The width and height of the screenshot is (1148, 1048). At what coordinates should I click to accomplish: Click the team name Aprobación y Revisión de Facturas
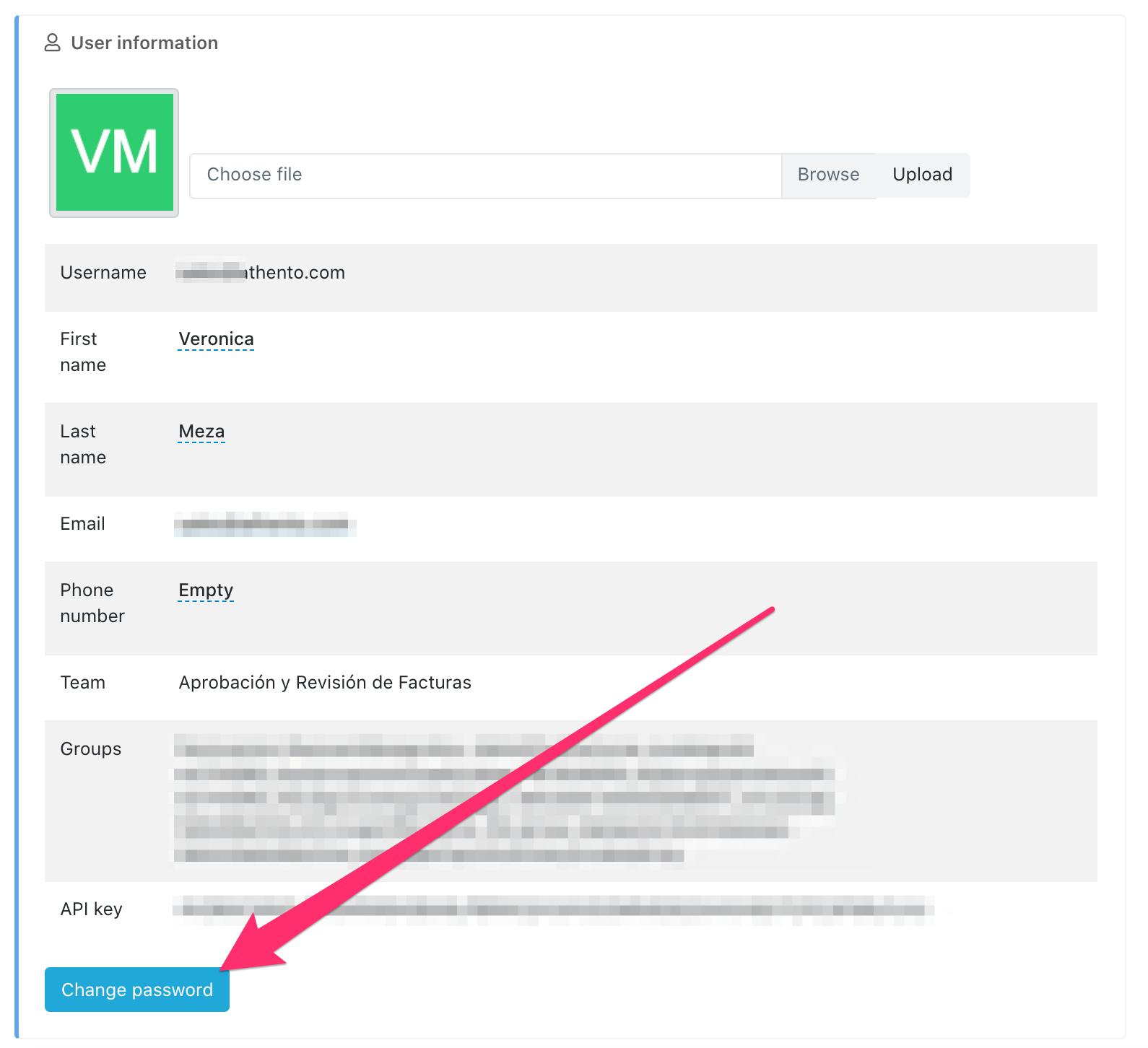coord(325,683)
